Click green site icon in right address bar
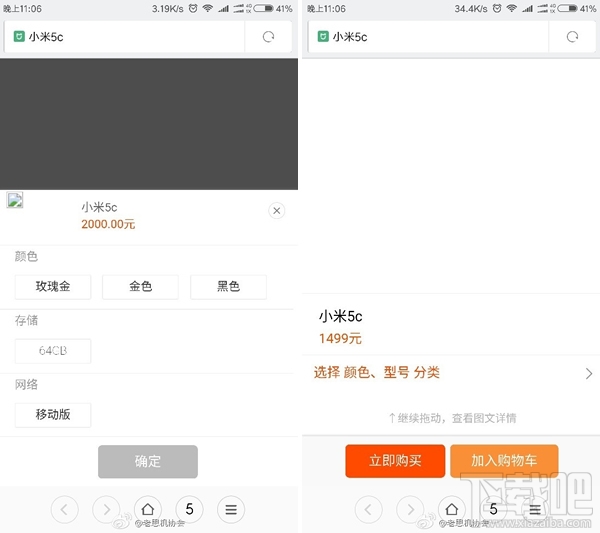Image resolution: width=600 pixels, height=533 pixels. click(323, 36)
